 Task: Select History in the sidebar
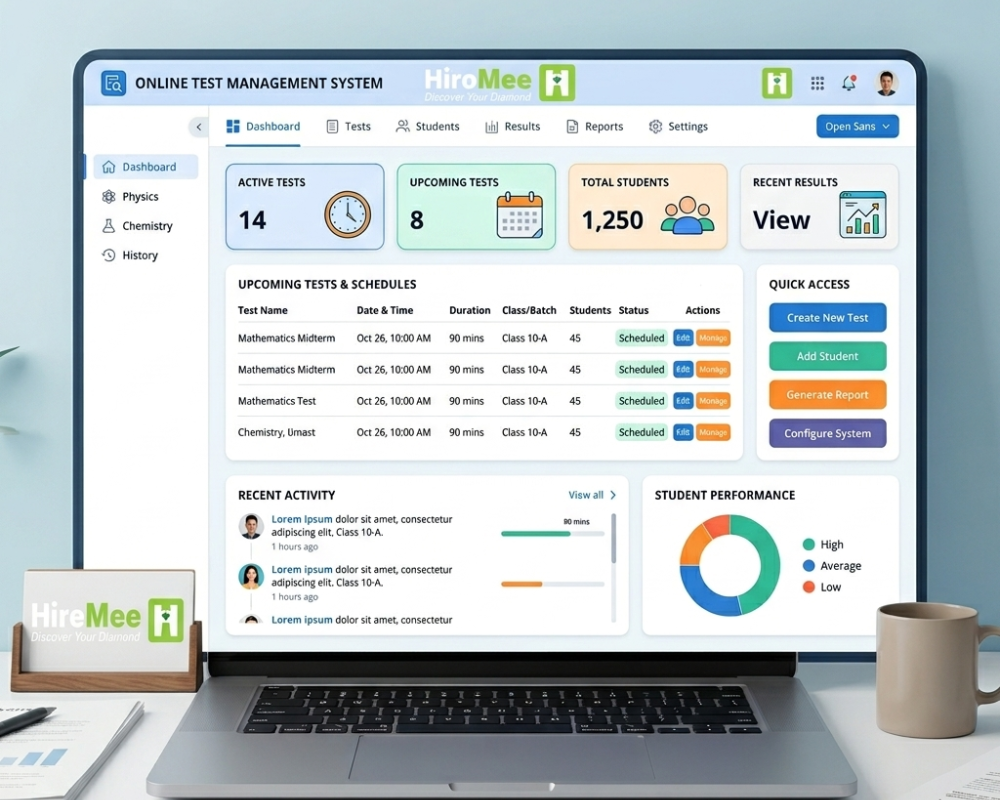[x=130, y=255]
